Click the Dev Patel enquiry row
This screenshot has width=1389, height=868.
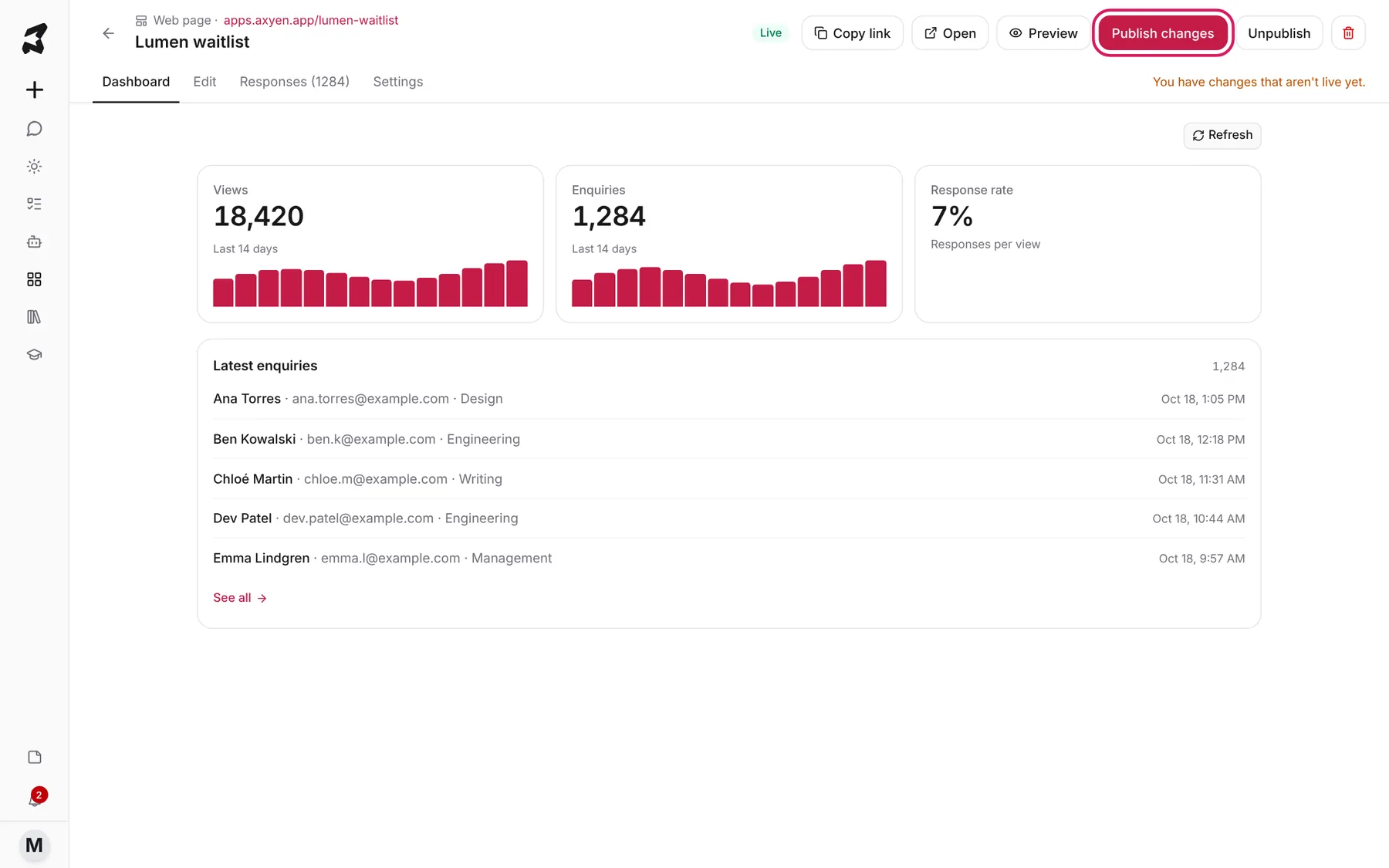coord(728,518)
